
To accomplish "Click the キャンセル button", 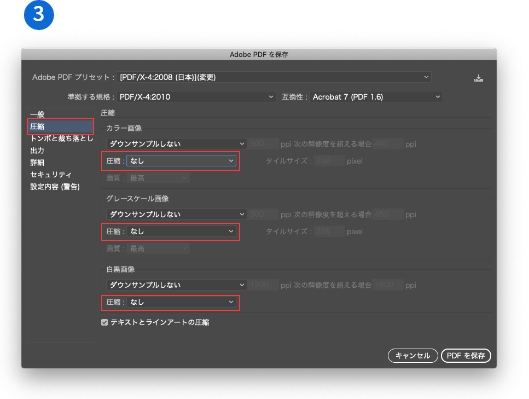I will 413,355.
